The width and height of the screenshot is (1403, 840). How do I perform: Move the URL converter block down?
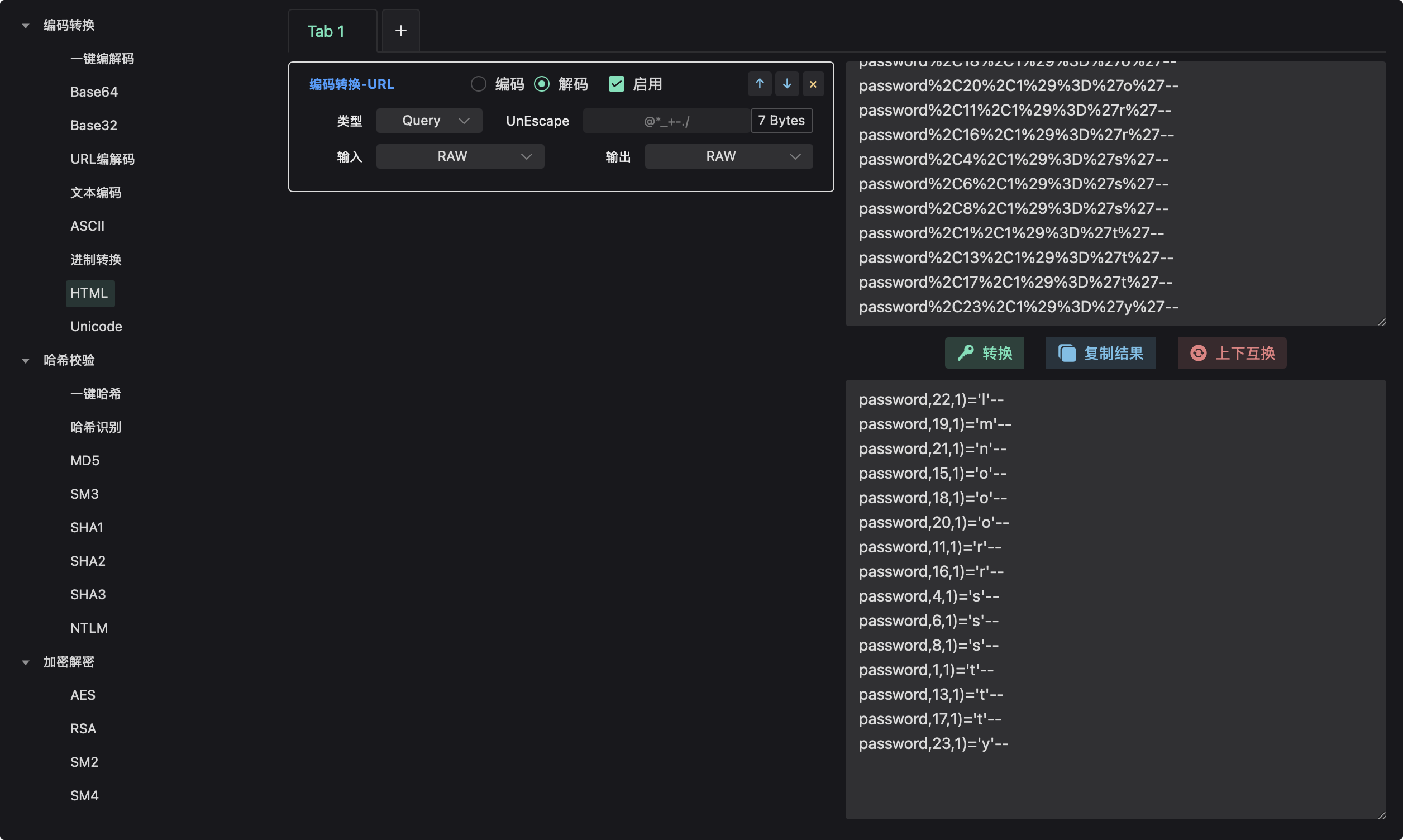point(787,84)
